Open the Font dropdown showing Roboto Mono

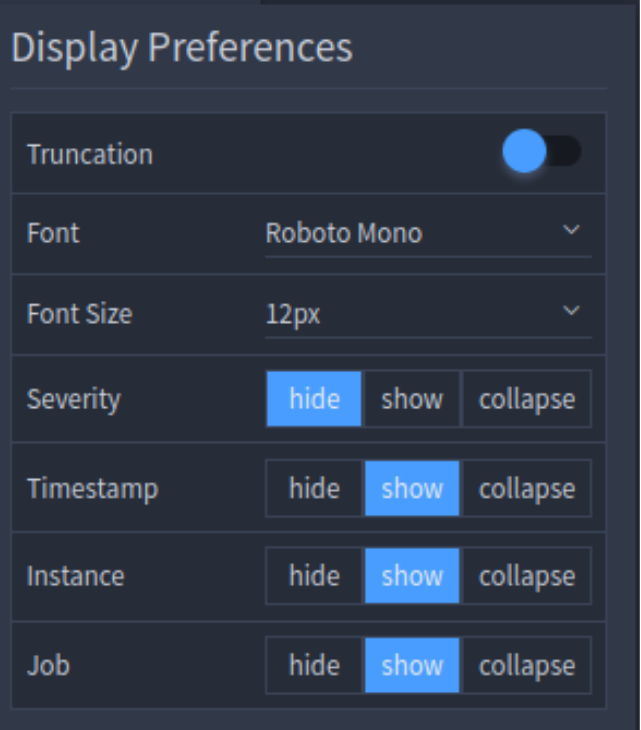point(428,233)
